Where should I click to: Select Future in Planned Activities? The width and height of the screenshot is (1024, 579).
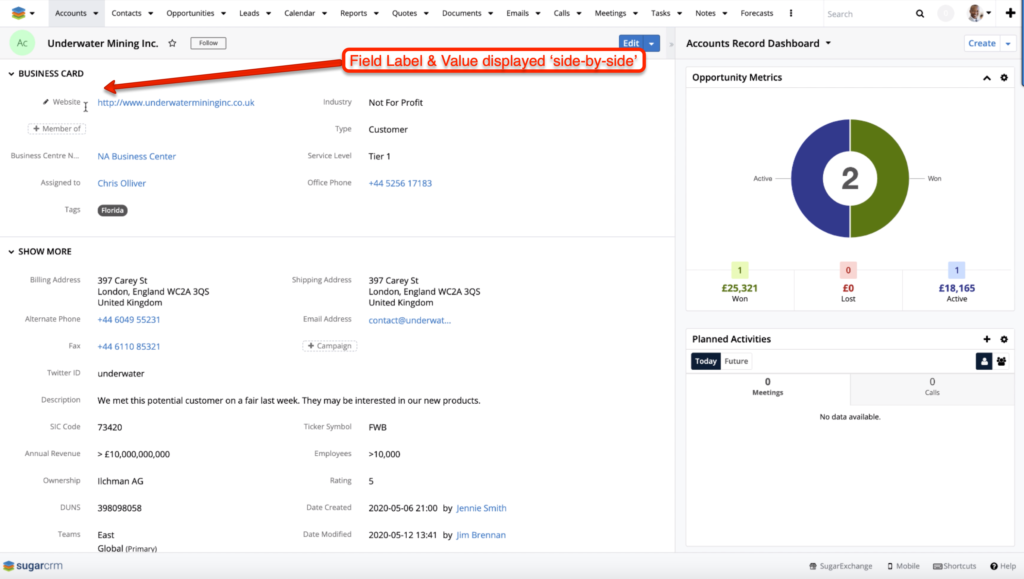[736, 361]
